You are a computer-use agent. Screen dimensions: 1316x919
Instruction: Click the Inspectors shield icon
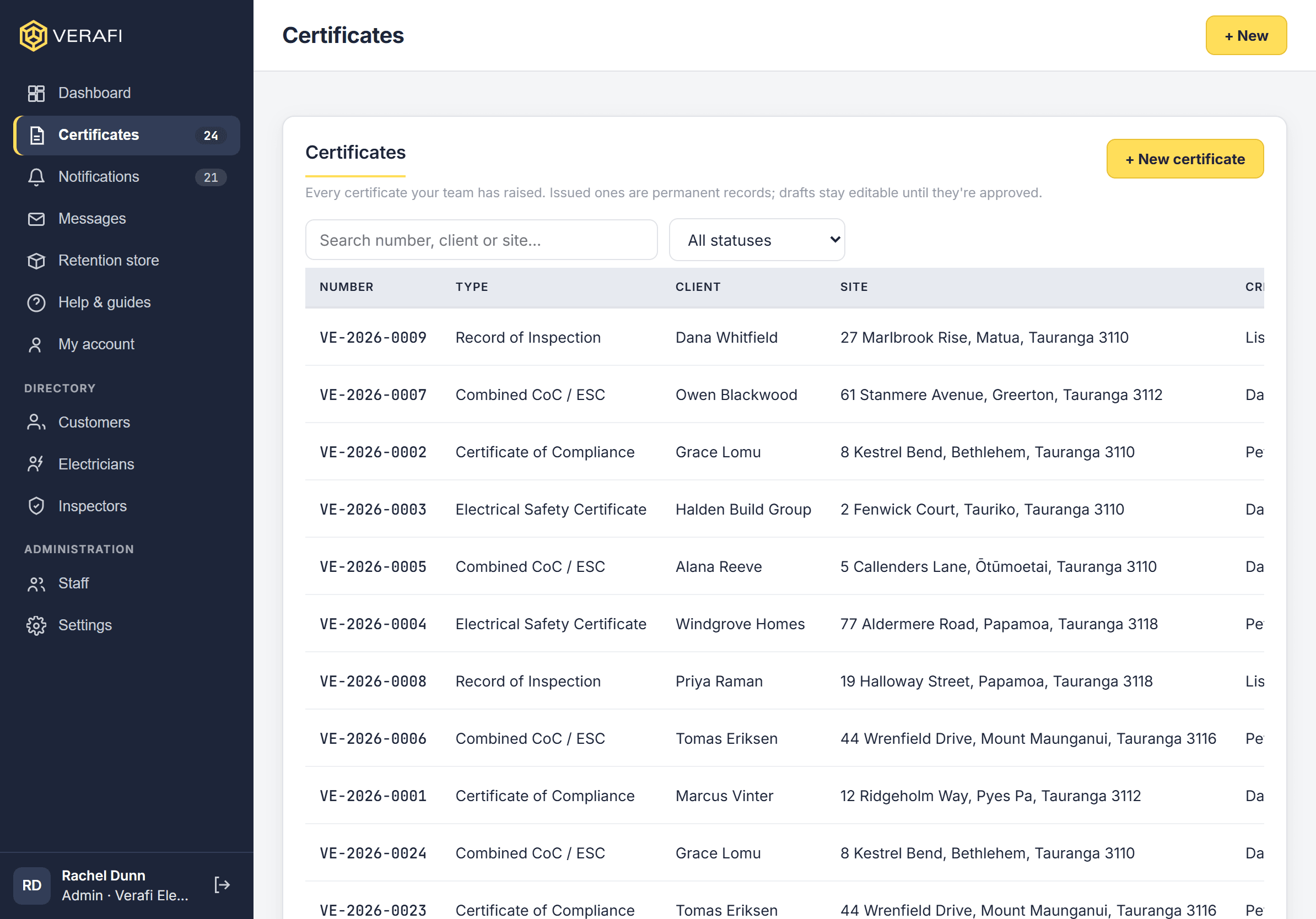coord(36,506)
